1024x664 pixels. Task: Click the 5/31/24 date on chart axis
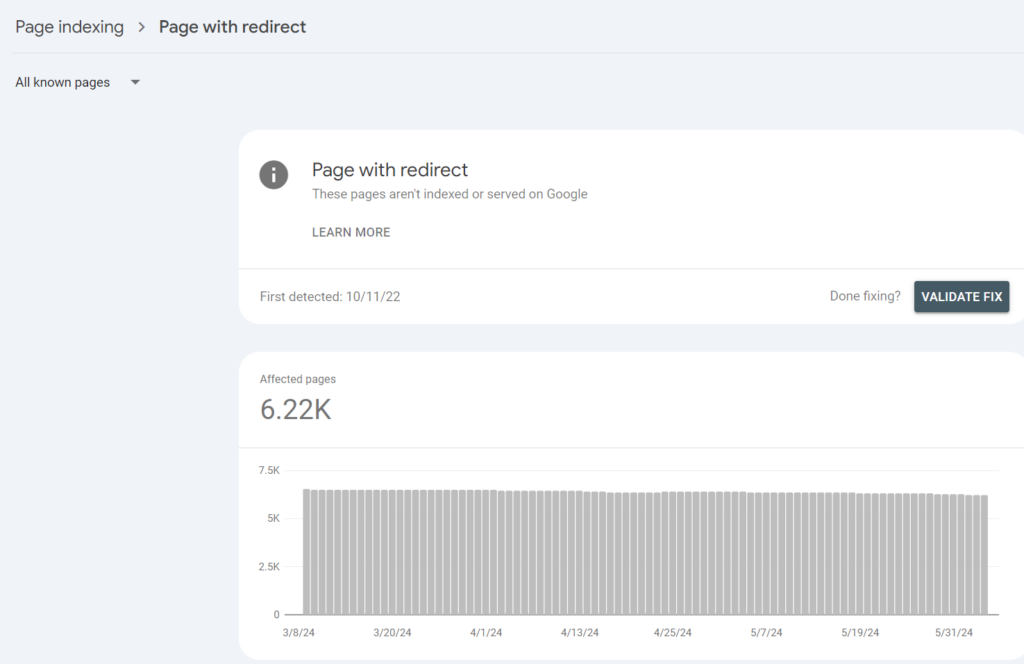click(x=953, y=632)
